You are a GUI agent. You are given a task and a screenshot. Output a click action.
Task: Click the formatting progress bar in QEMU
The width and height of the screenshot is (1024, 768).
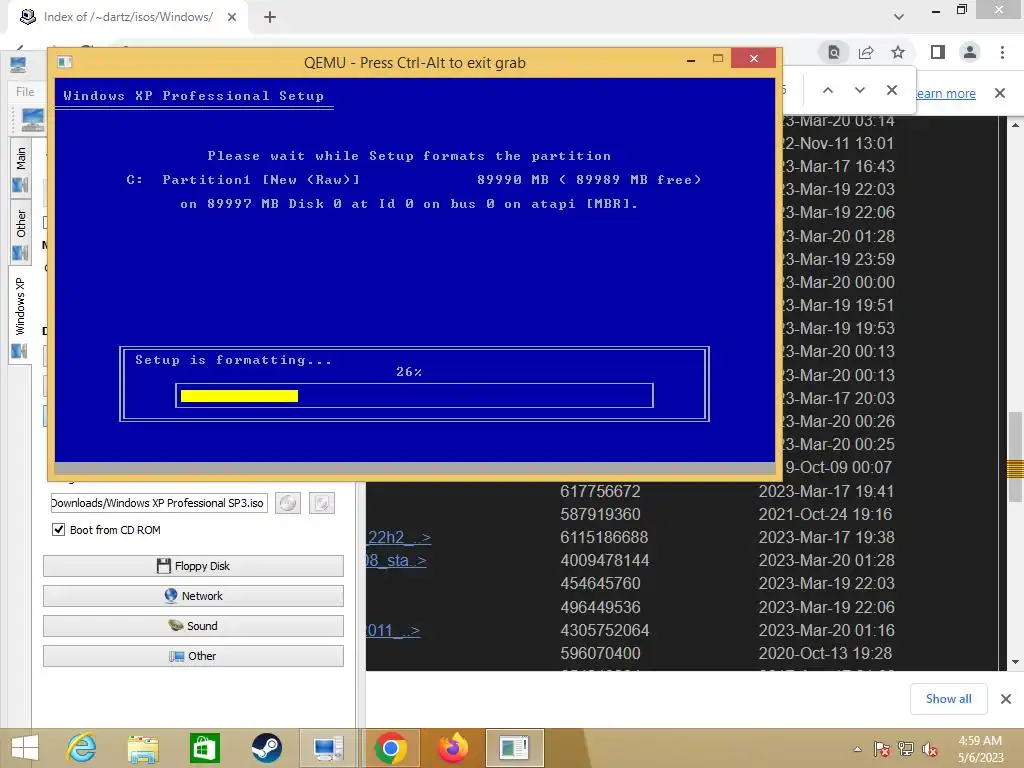414,396
